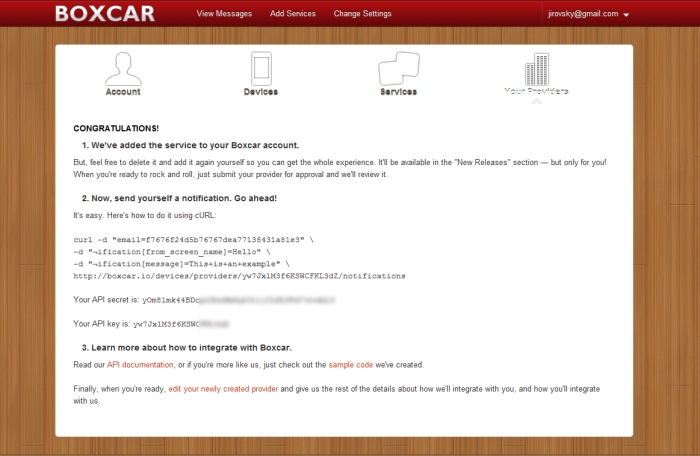700x456 pixels.
Task: Click the heading about adding the service
Action: coord(191,145)
